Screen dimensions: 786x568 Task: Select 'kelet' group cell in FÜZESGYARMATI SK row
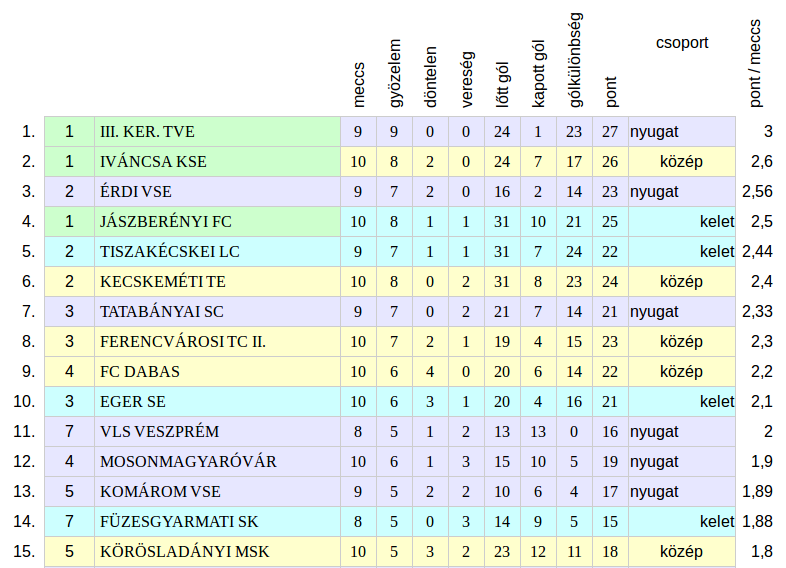[x=682, y=521]
